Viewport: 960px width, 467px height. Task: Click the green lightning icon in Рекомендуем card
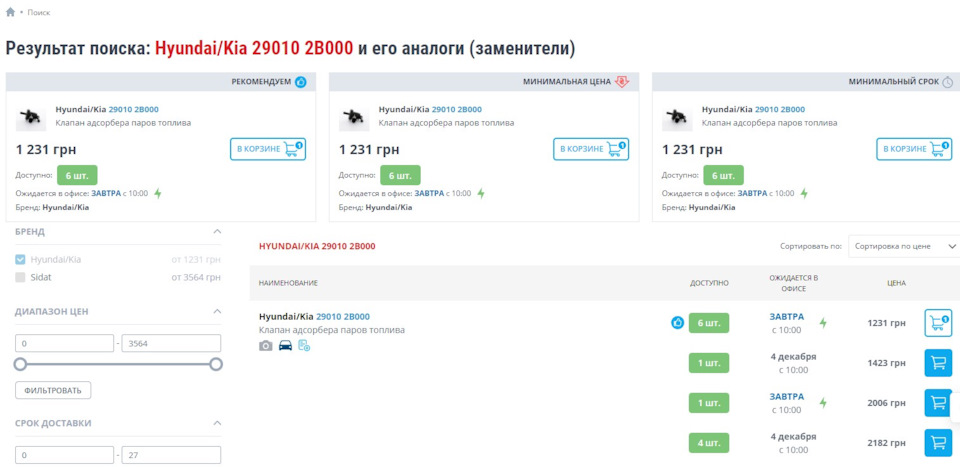coord(158,193)
